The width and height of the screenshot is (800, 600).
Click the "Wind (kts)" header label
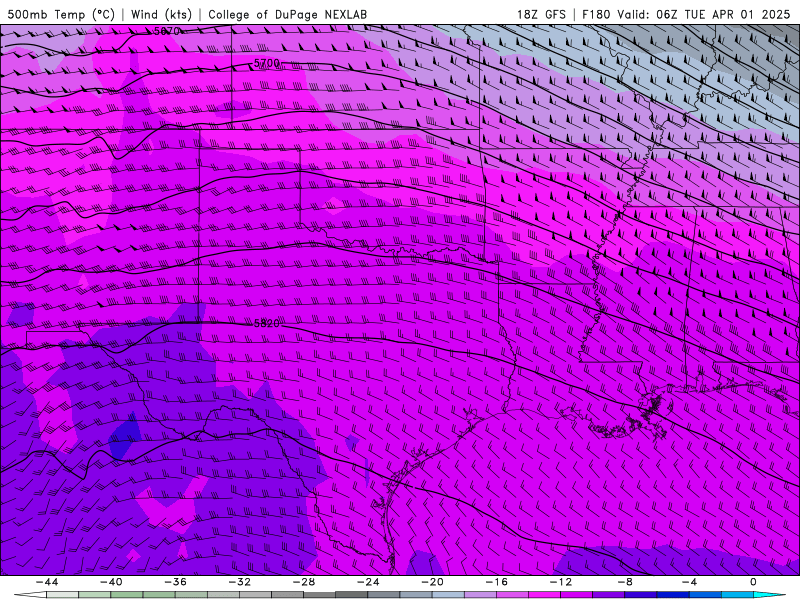pyautogui.click(x=161, y=14)
